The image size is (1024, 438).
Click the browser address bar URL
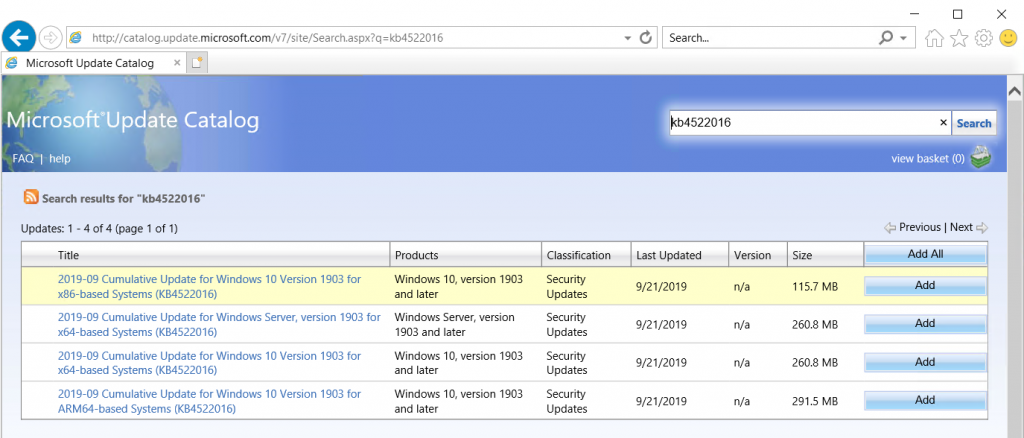[x=268, y=38]
